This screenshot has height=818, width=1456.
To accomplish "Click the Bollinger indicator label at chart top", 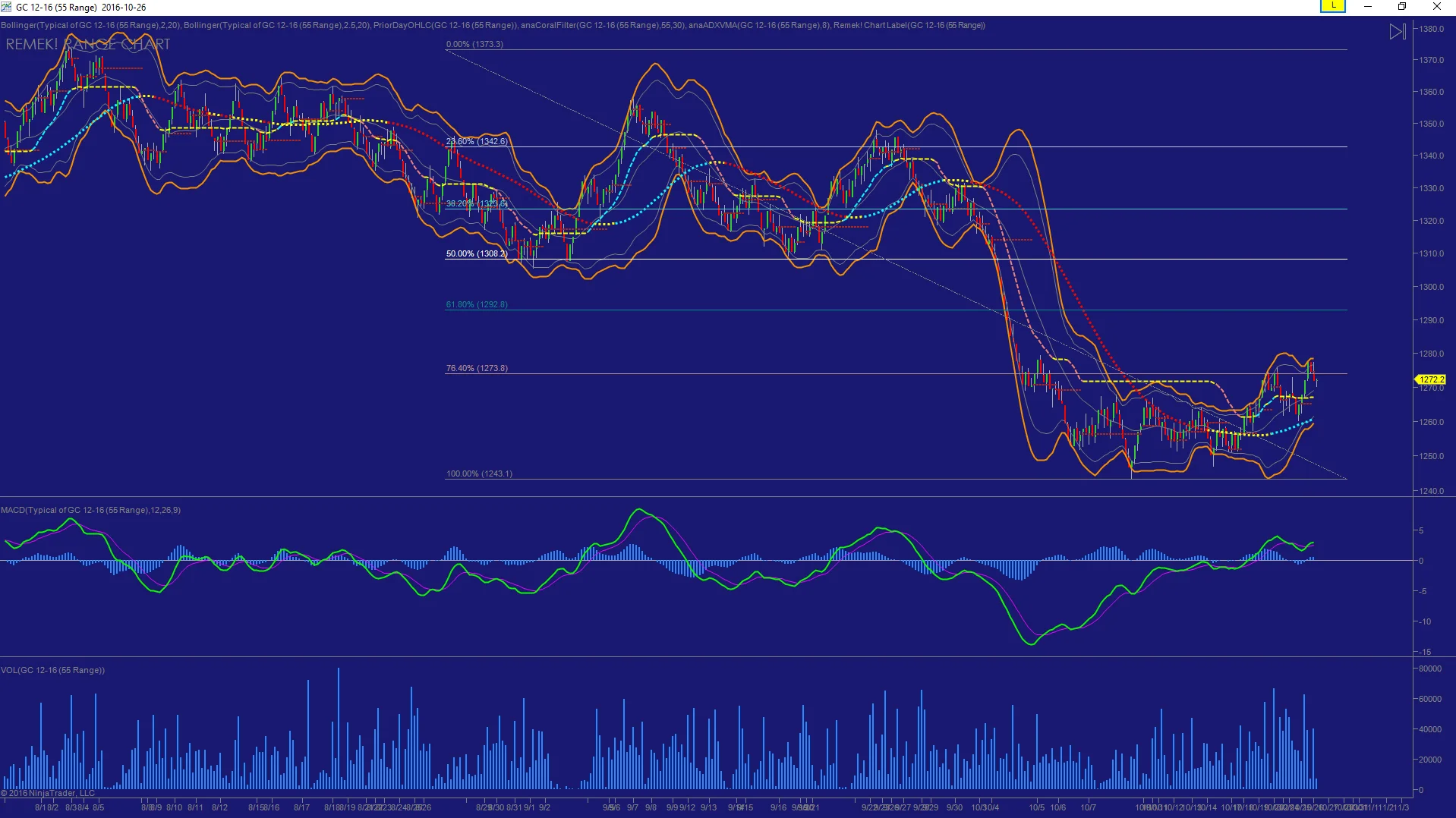I will pyautogui.click(x=91, y=25).
